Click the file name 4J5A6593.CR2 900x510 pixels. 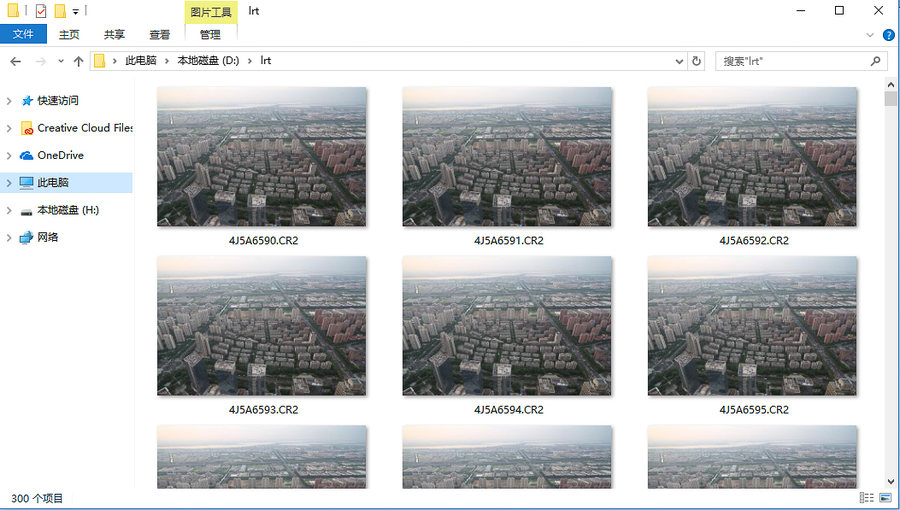tap(263, 410)
